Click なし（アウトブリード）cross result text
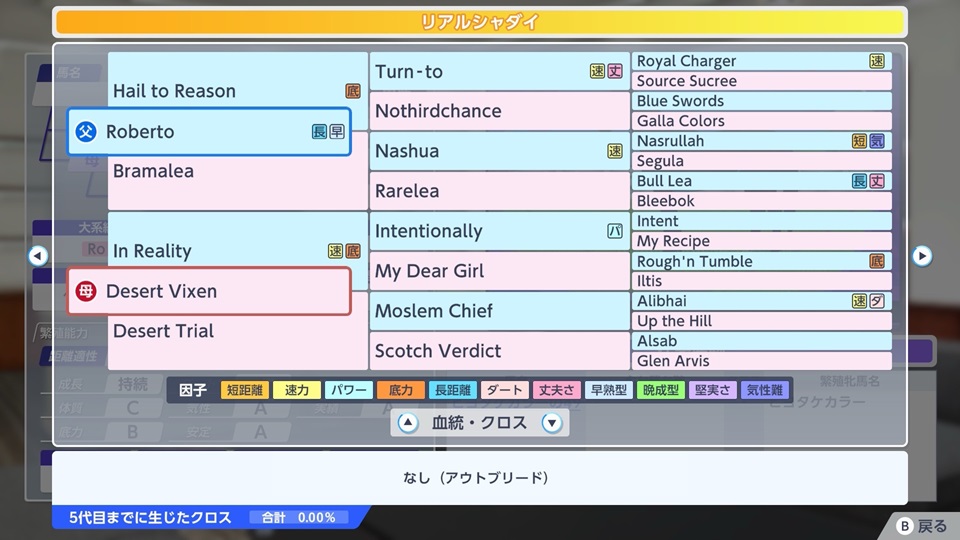The image size is (960, 540). tap(476, 478)
